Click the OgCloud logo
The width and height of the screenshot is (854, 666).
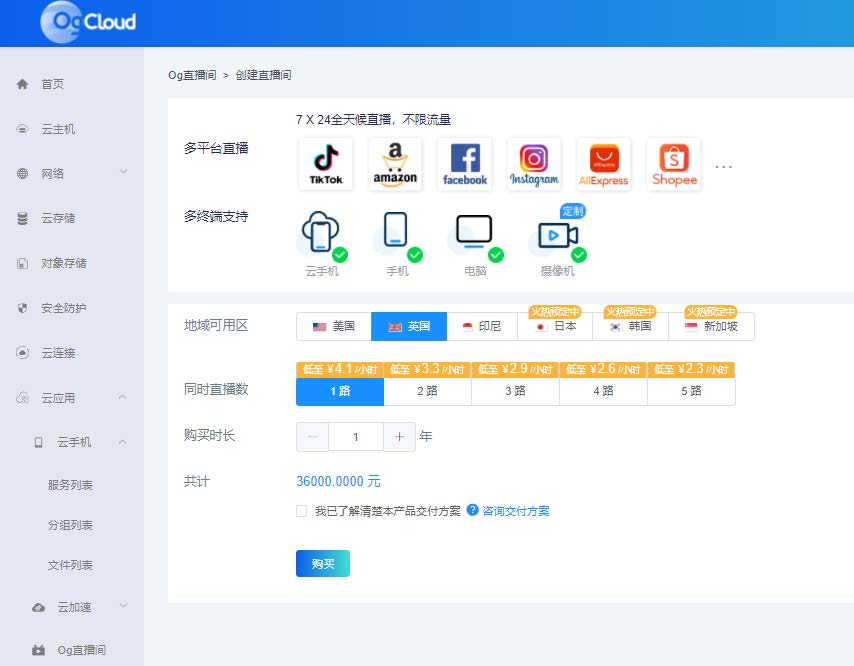pos(88,22)
